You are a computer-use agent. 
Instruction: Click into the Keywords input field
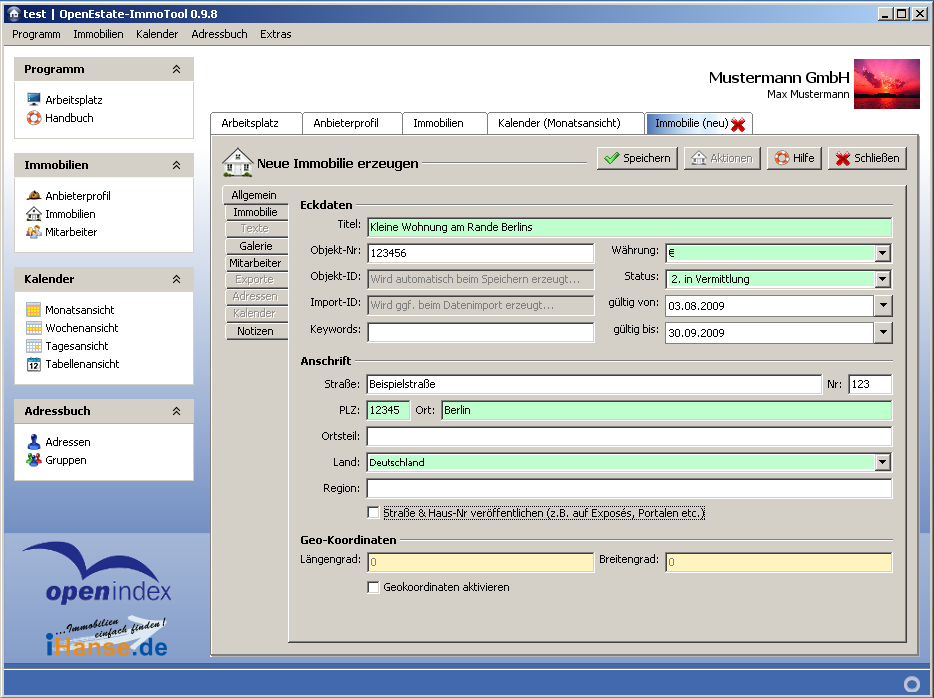[x=480, y=332]
